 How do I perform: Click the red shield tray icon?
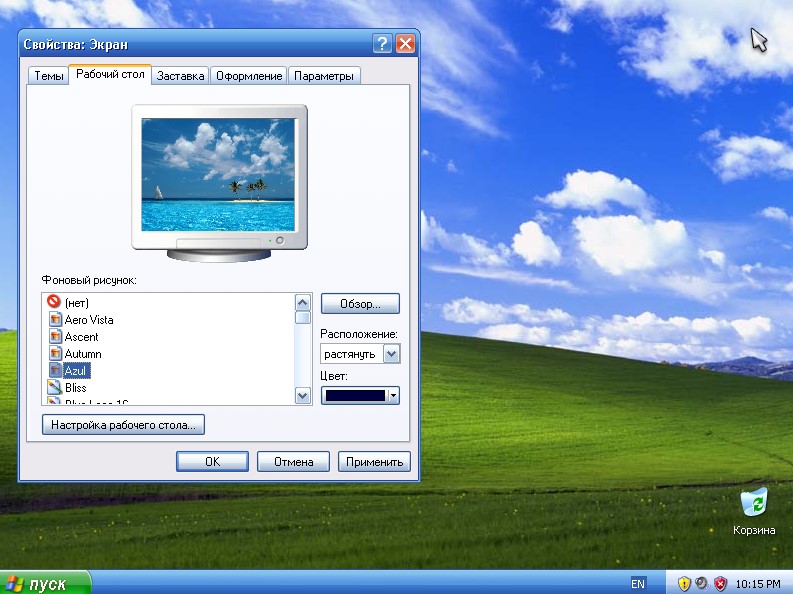[720, 584]
